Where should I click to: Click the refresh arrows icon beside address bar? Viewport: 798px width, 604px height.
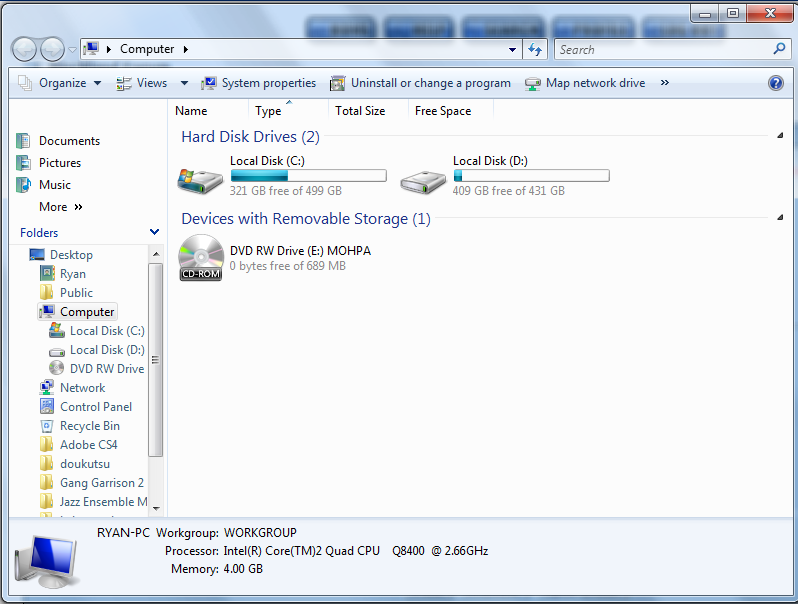click(535, 49)
